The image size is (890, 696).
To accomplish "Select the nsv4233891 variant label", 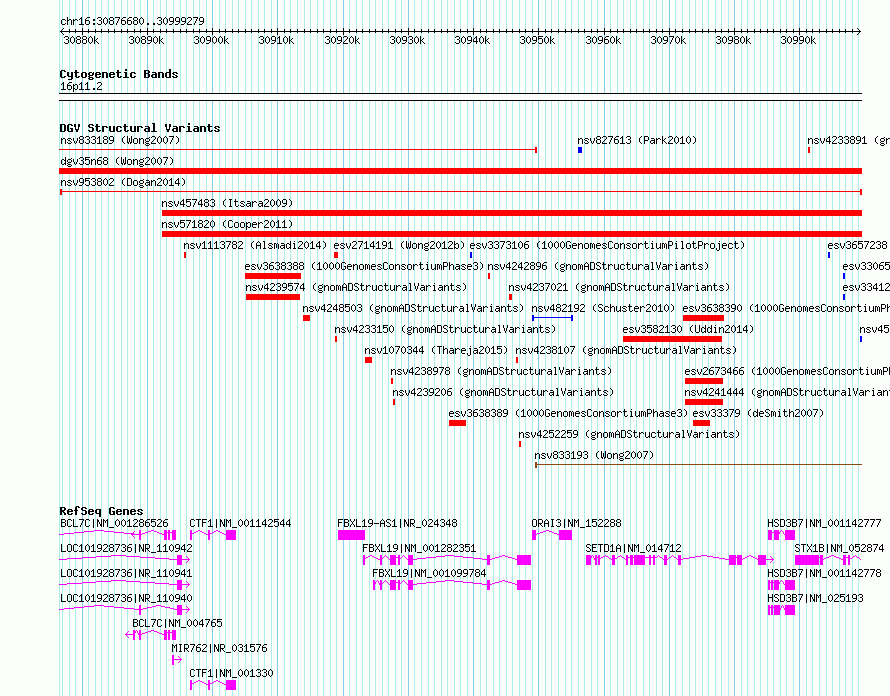I will click(849, 140).
